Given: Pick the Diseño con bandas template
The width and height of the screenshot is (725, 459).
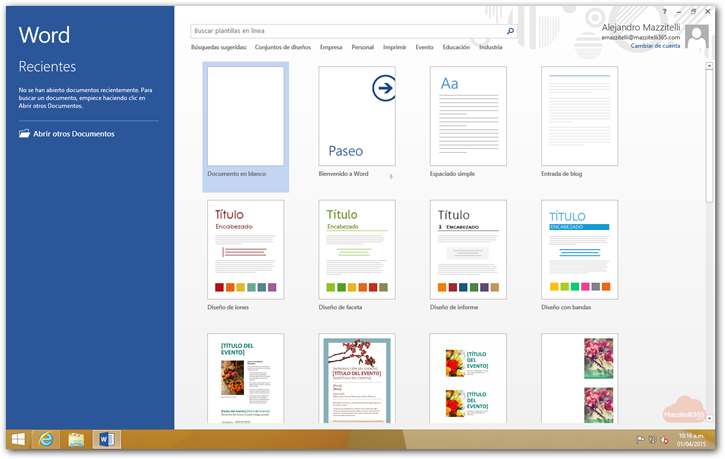Looking at the screenshot, I should 579,249.
